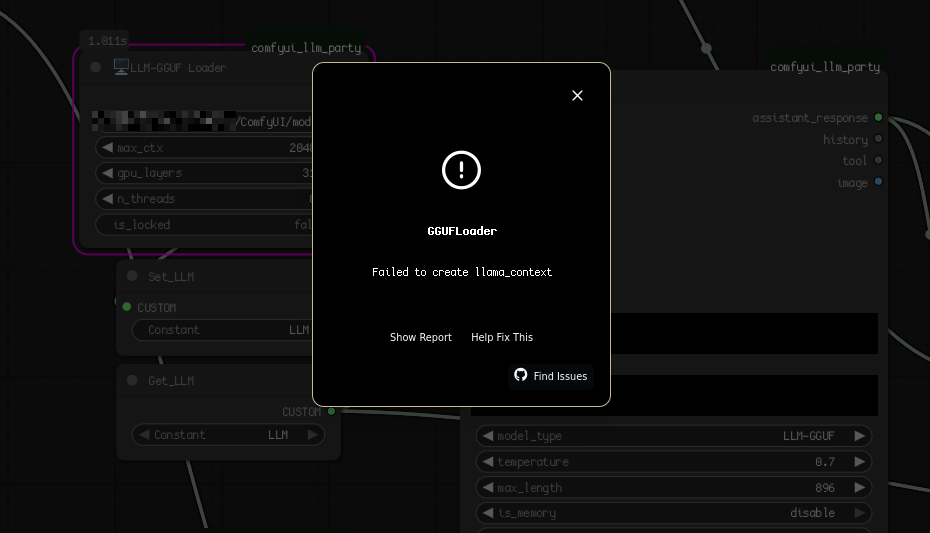This screenshot has width=930, height=533.
Task: Increase max_length value arrow
Action: [859, 487]
